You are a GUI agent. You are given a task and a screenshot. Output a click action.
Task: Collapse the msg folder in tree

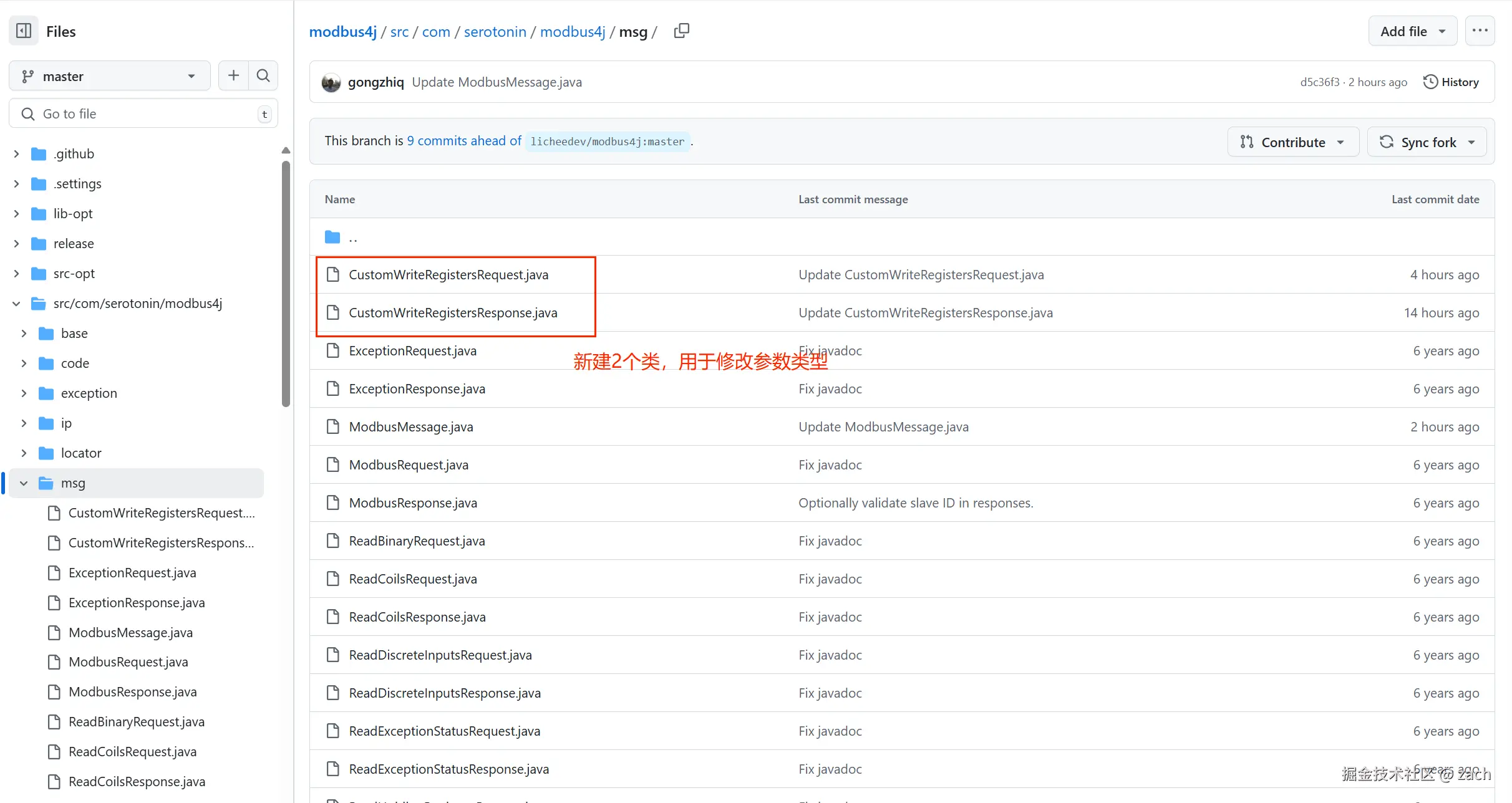(x=24, y=483)
